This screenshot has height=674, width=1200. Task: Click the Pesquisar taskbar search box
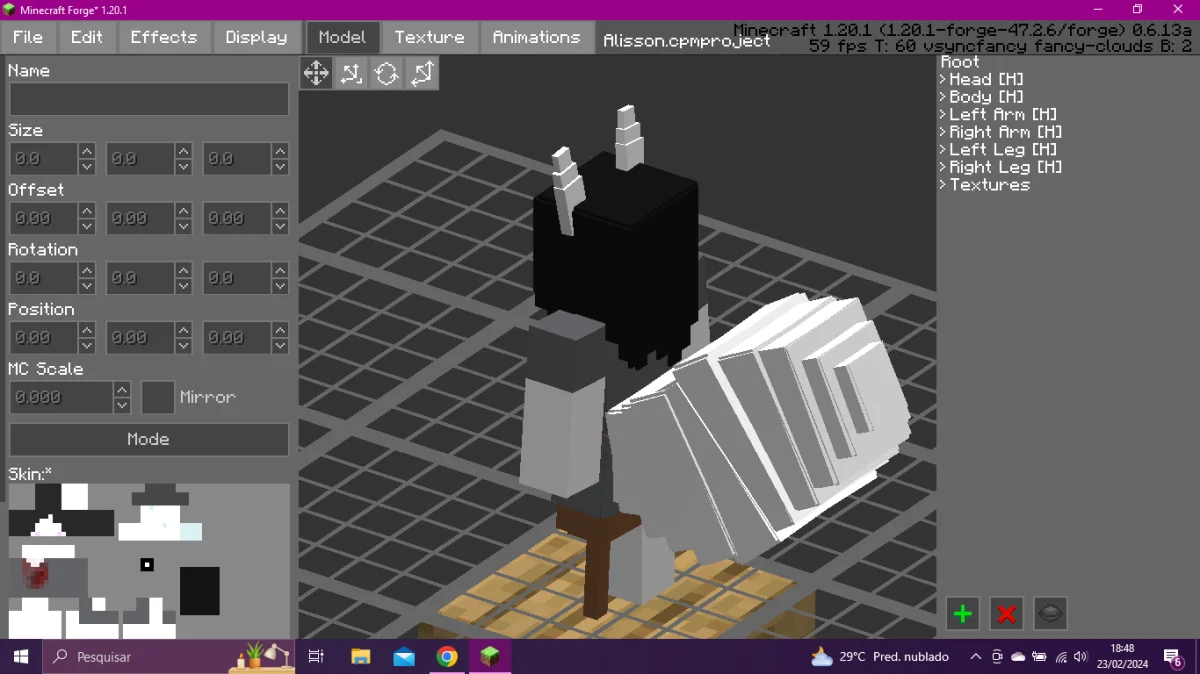click(x=170, y=657)
